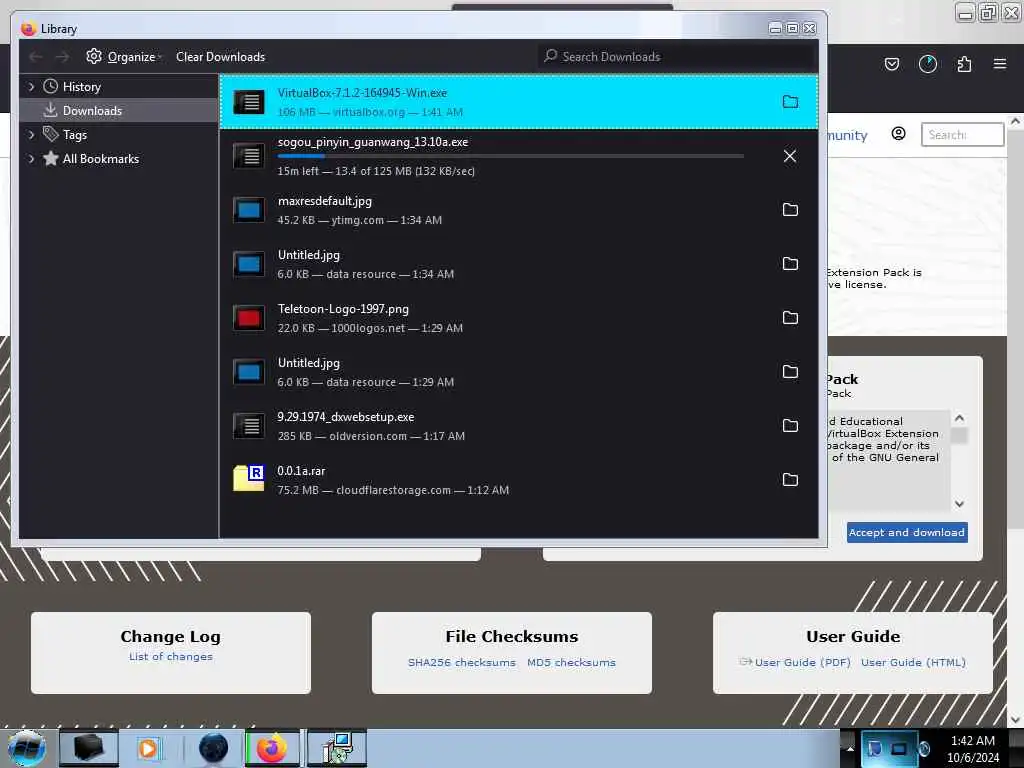
Task: Open User Guide (HTML) link
Action: tap(913, 662)
